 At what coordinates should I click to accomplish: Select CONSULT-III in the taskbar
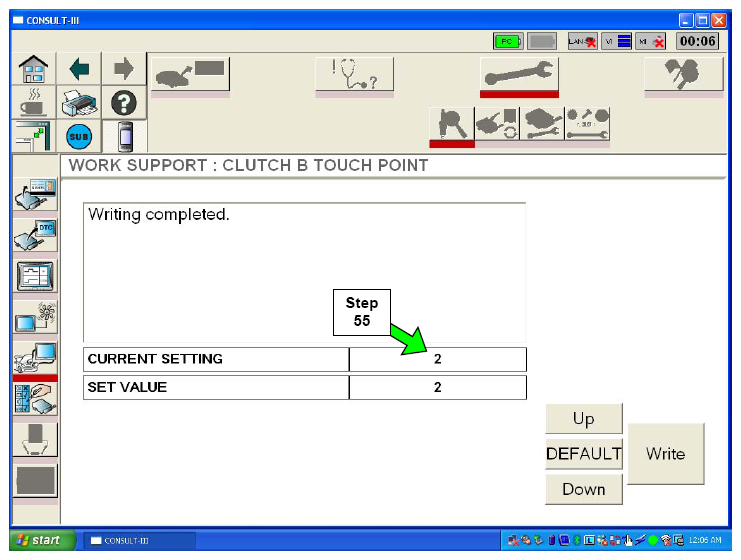[138, 541]
